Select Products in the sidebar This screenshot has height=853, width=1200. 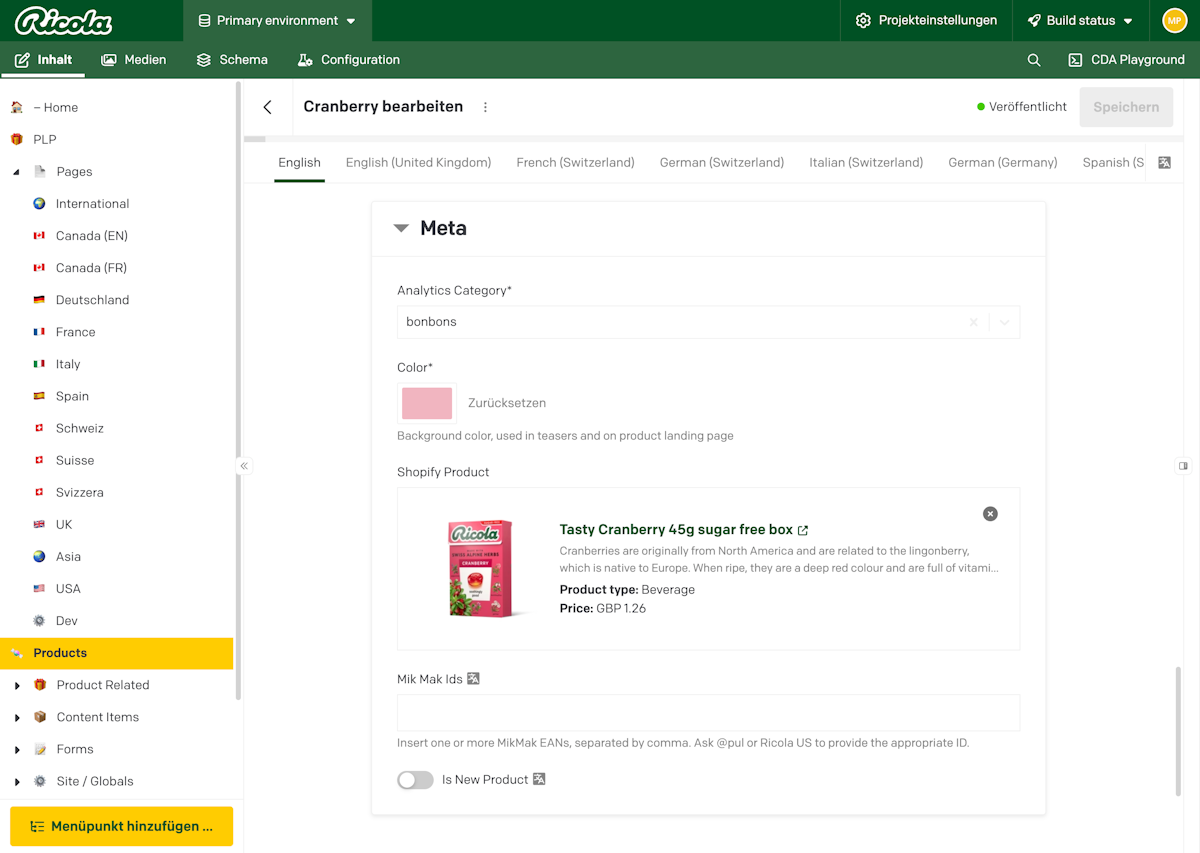pyautogui.click(x=116, y=653)
